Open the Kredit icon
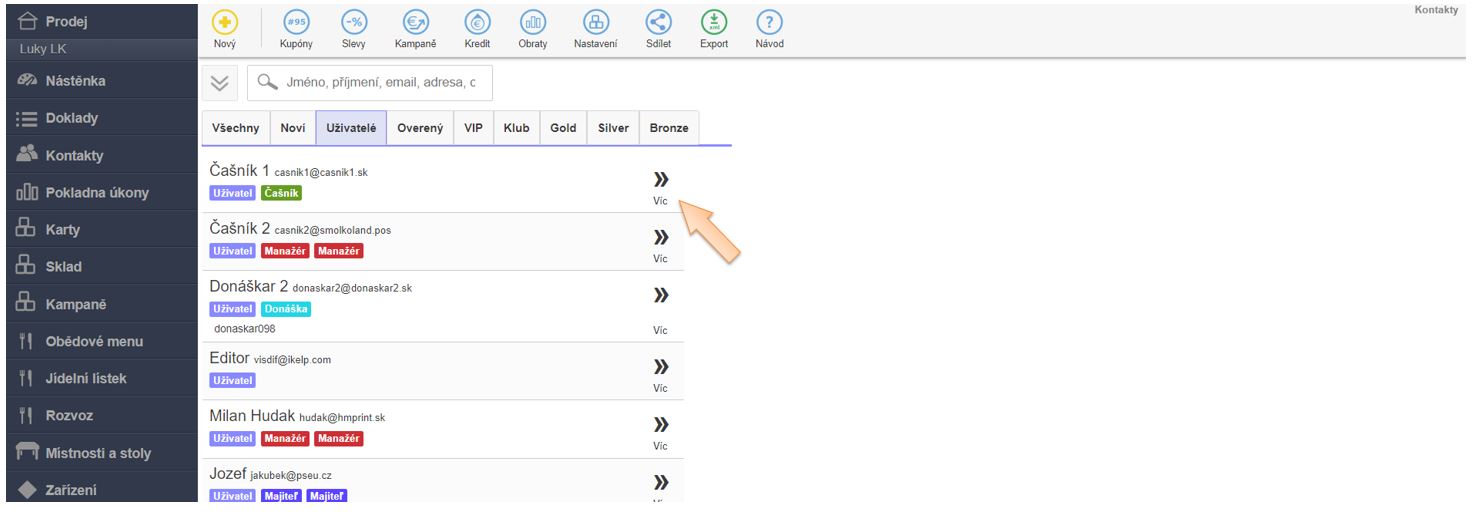The image size is (1472, 514). pyautogui.click(x=477, y=23)
